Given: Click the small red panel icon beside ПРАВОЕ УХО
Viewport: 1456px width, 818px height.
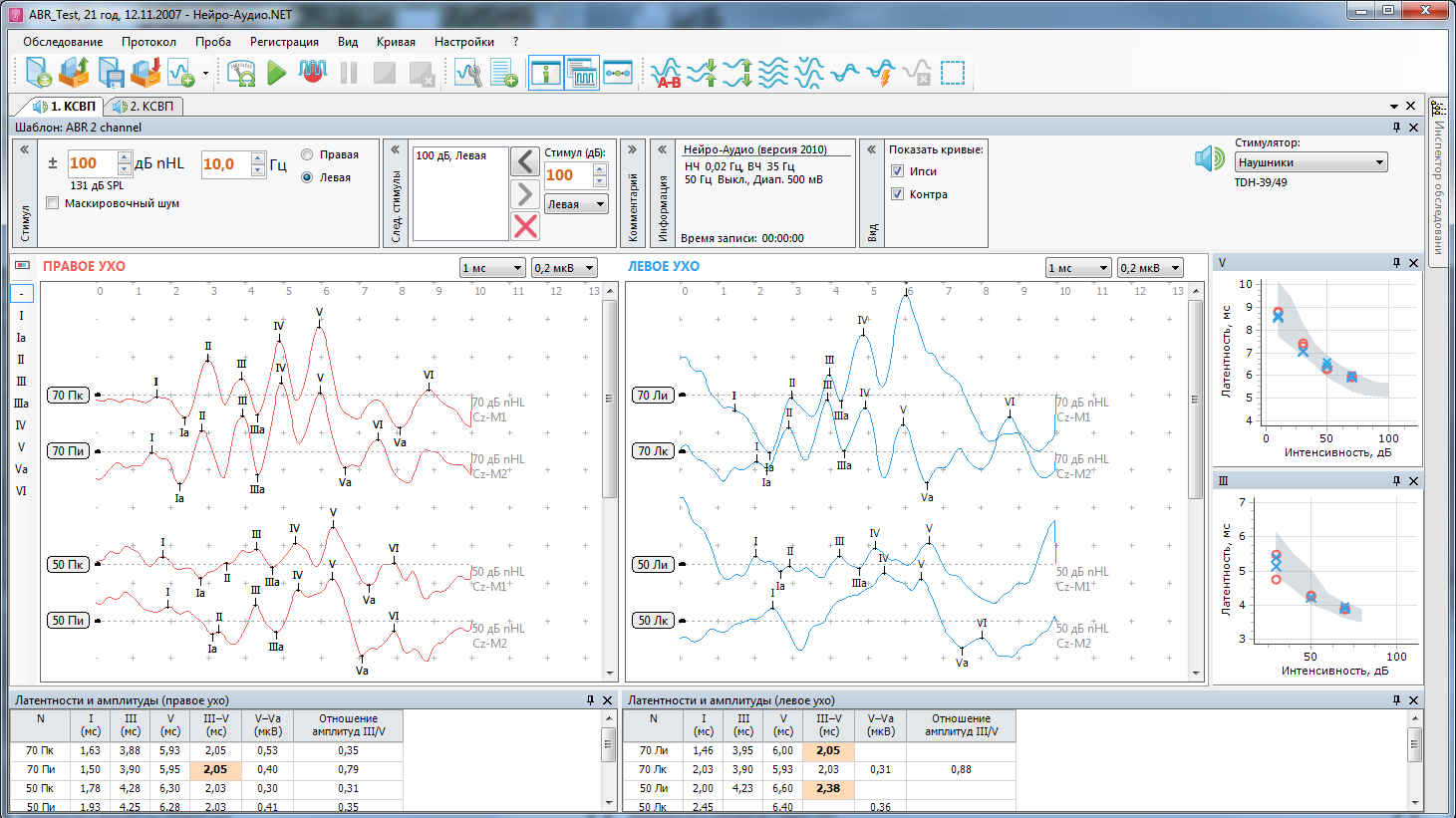Looking at the screenshot, I should [23, 266].
